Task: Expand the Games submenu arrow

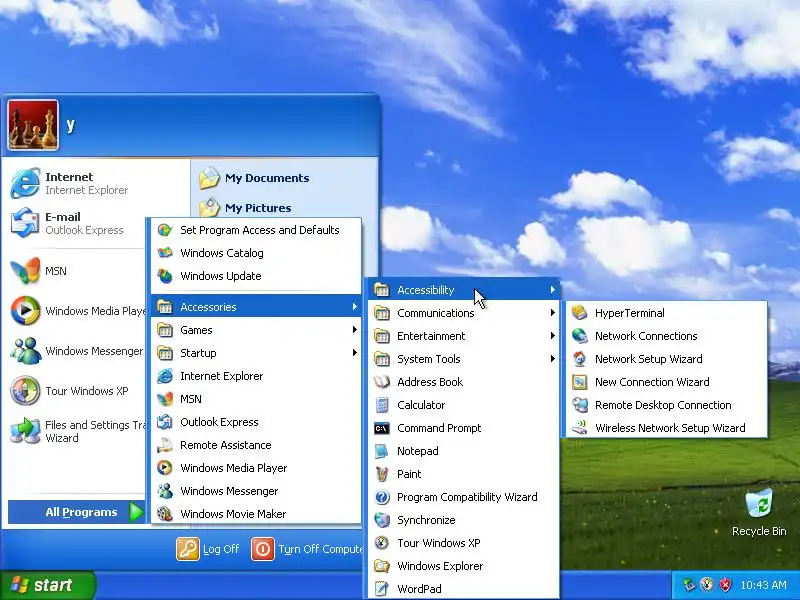Action: (x=355, y=330)
